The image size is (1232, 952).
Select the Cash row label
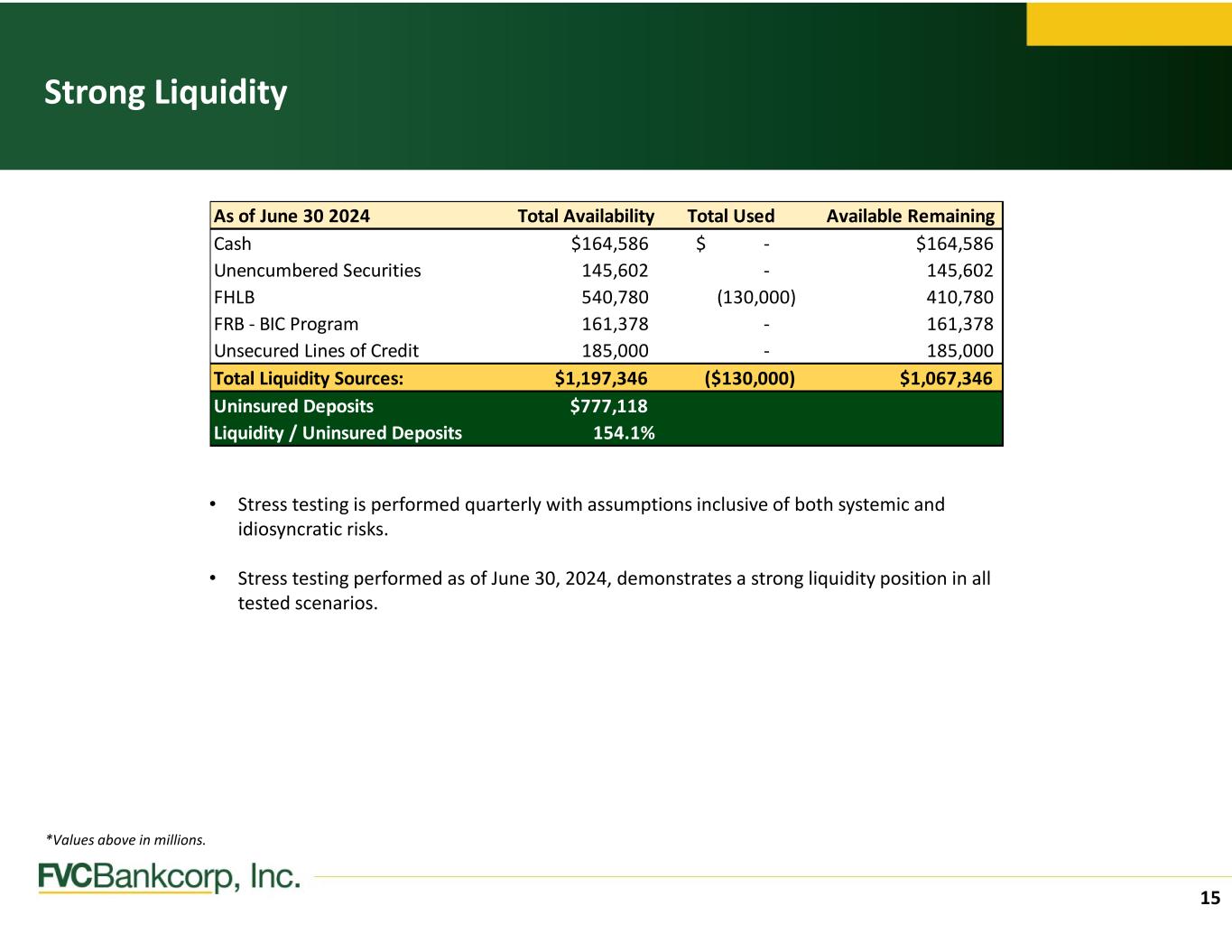click(233, 244)
